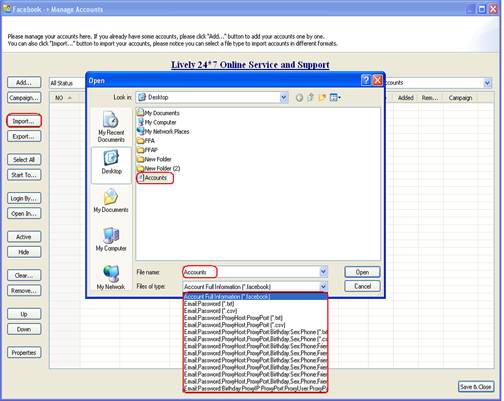Choose Email,Password,ProxyHost,ProxyPort (*.txt) file type
504x401 pixels.
point(255,318)
